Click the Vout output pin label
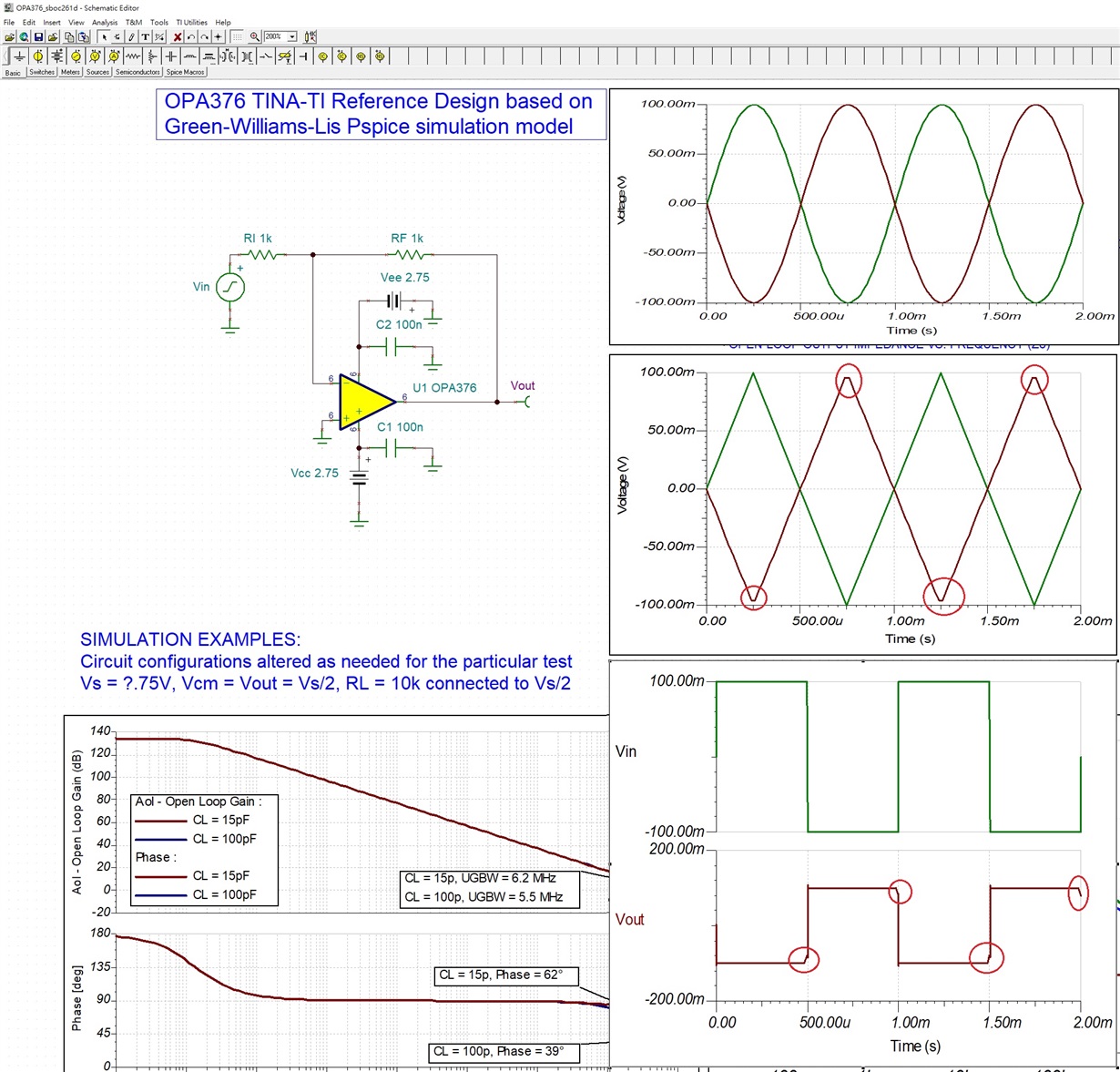 [523, 386]
